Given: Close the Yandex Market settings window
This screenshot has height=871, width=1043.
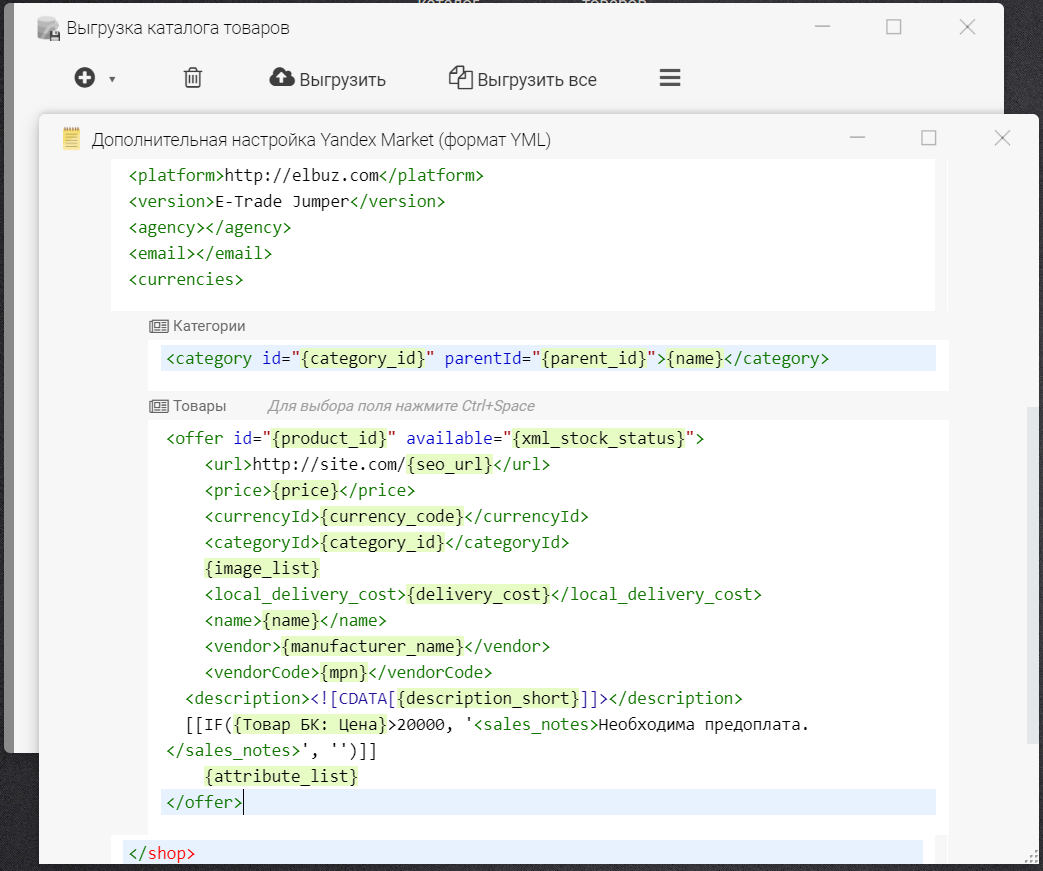Looking at the screenshot, I should 1002,138.
